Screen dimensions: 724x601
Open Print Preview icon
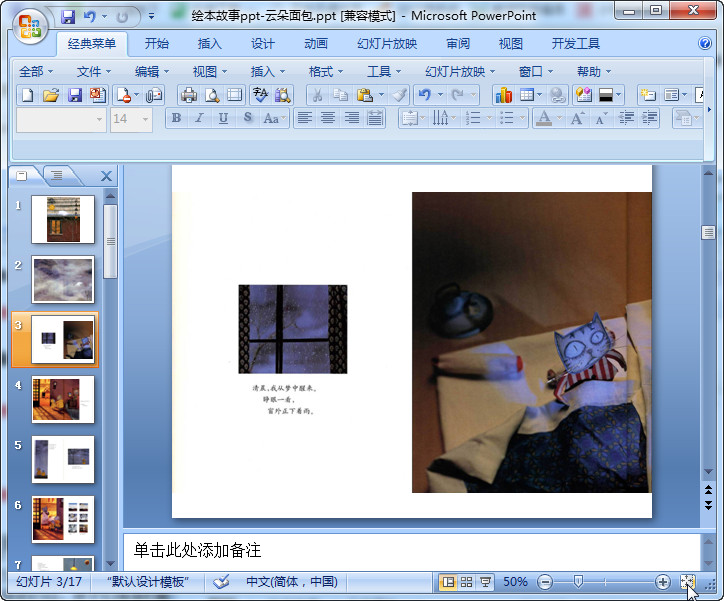(211, 95)
